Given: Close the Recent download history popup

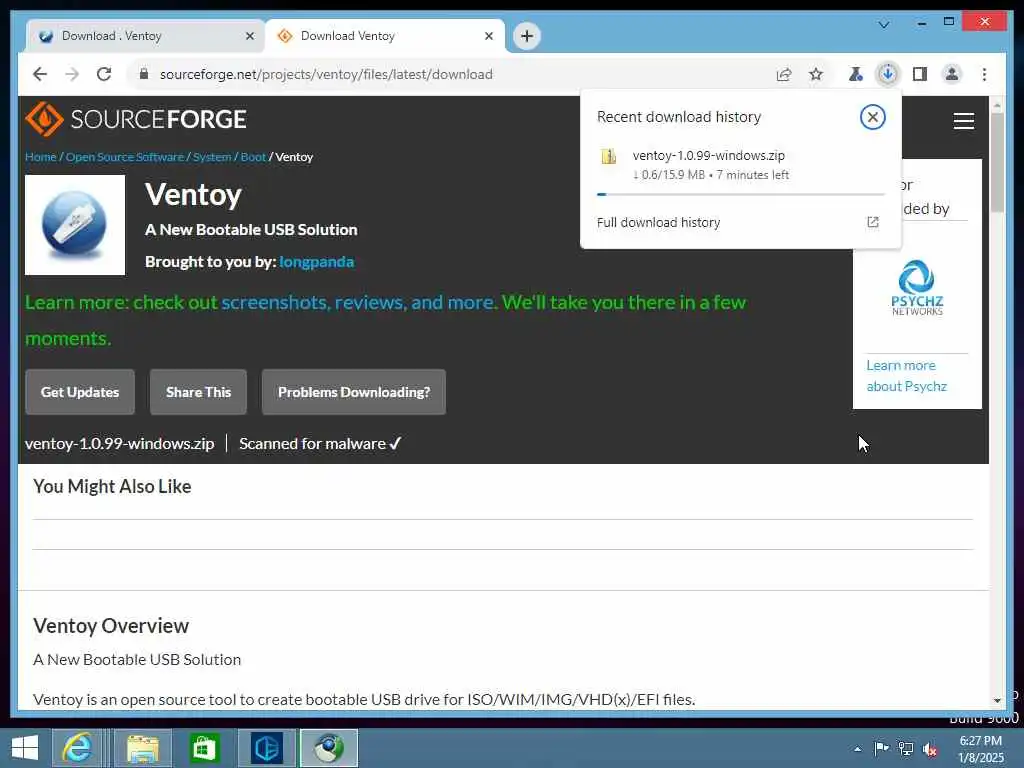Looking at the screenshot, I should point(872,117).
